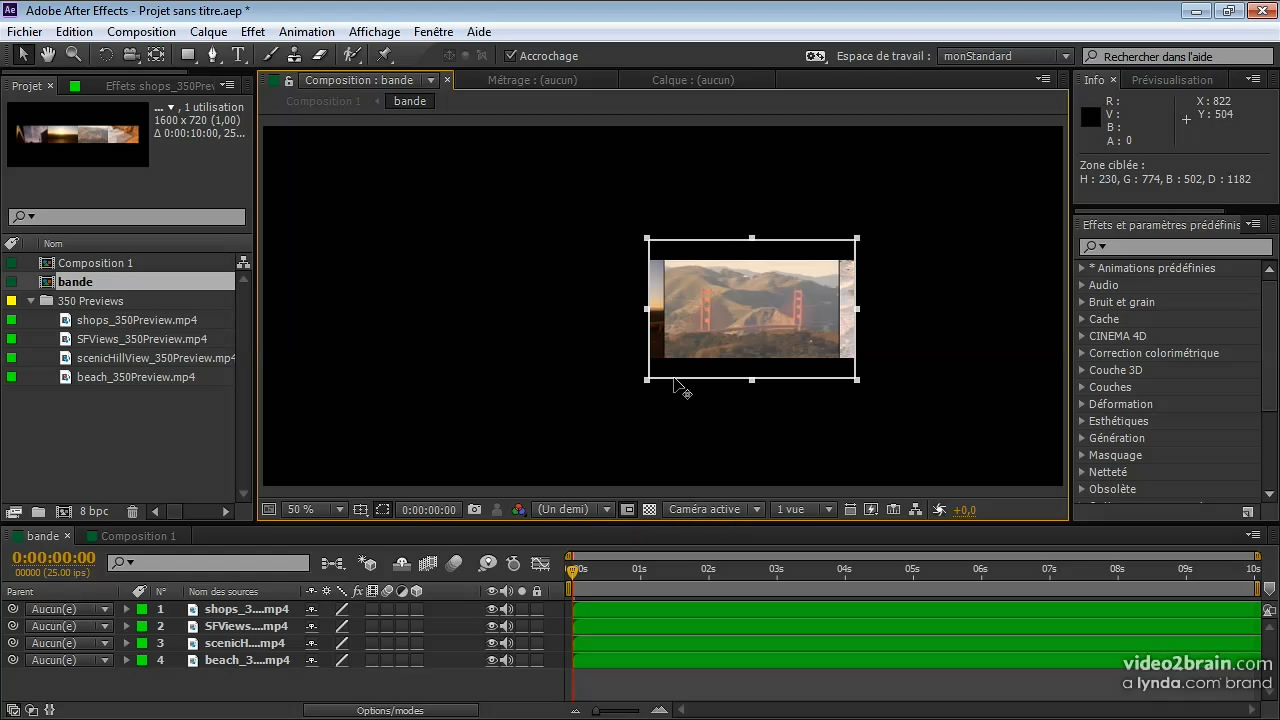Select the Hand tool

click(48, 55)
